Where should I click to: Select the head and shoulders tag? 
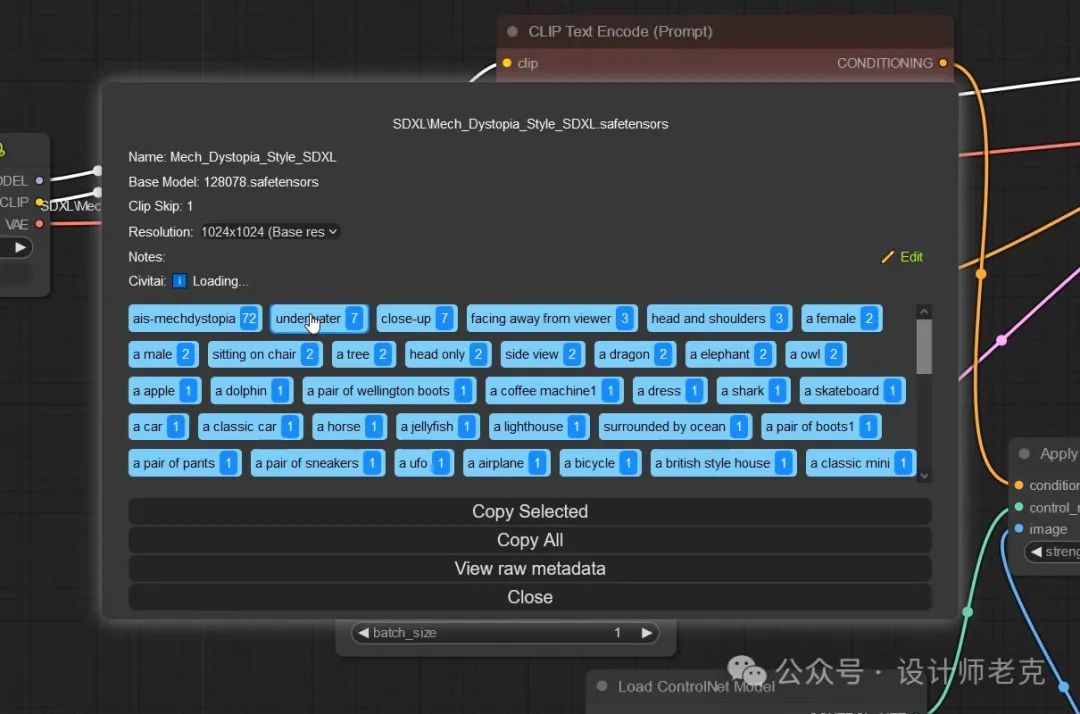click(x=719, y=318)
